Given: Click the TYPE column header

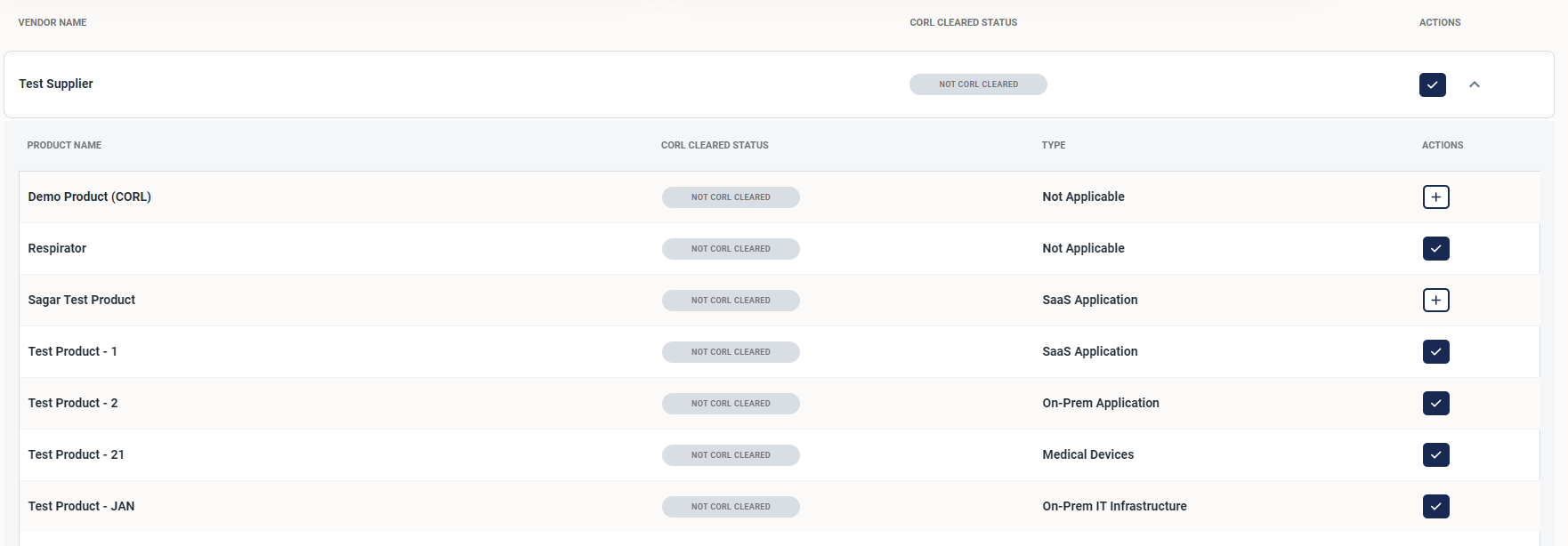Looking at the screenshot, I should coord(1054,145).
